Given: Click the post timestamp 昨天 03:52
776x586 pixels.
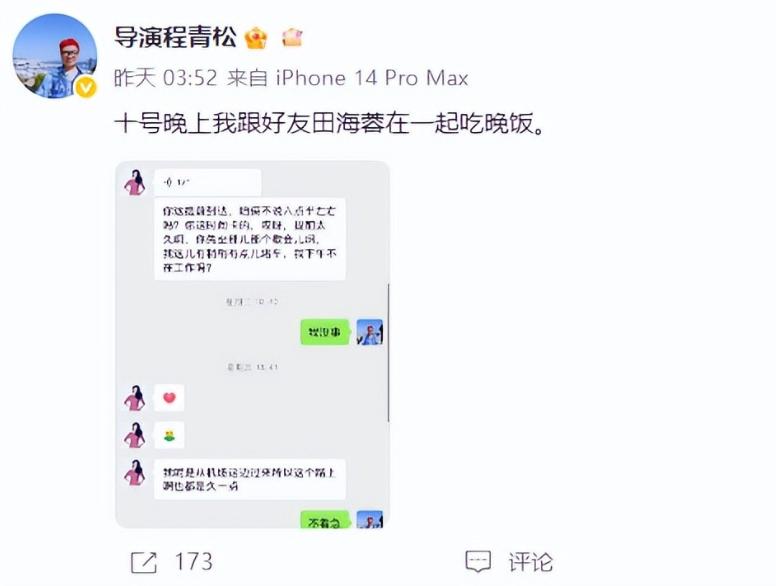Looking at the screenshot, I should (x=166, y=78).
